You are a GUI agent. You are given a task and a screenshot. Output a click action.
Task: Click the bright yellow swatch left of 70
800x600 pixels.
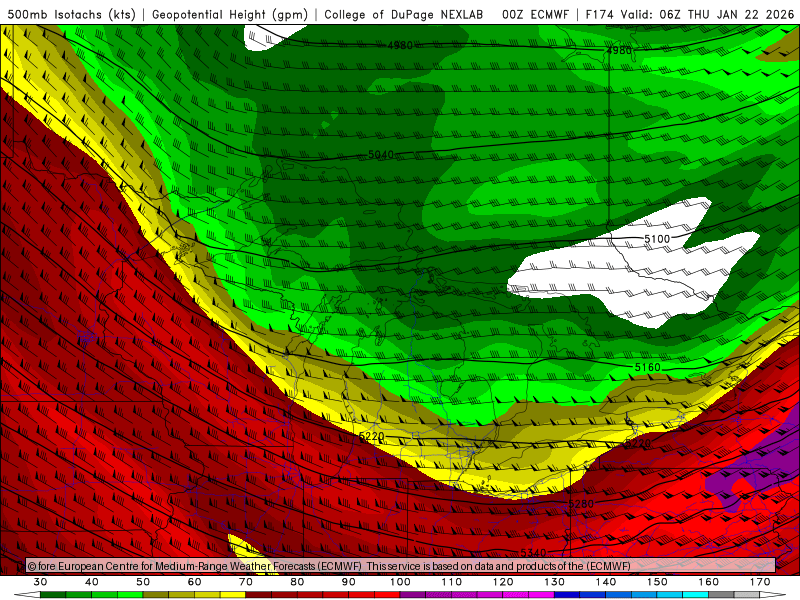233,595
